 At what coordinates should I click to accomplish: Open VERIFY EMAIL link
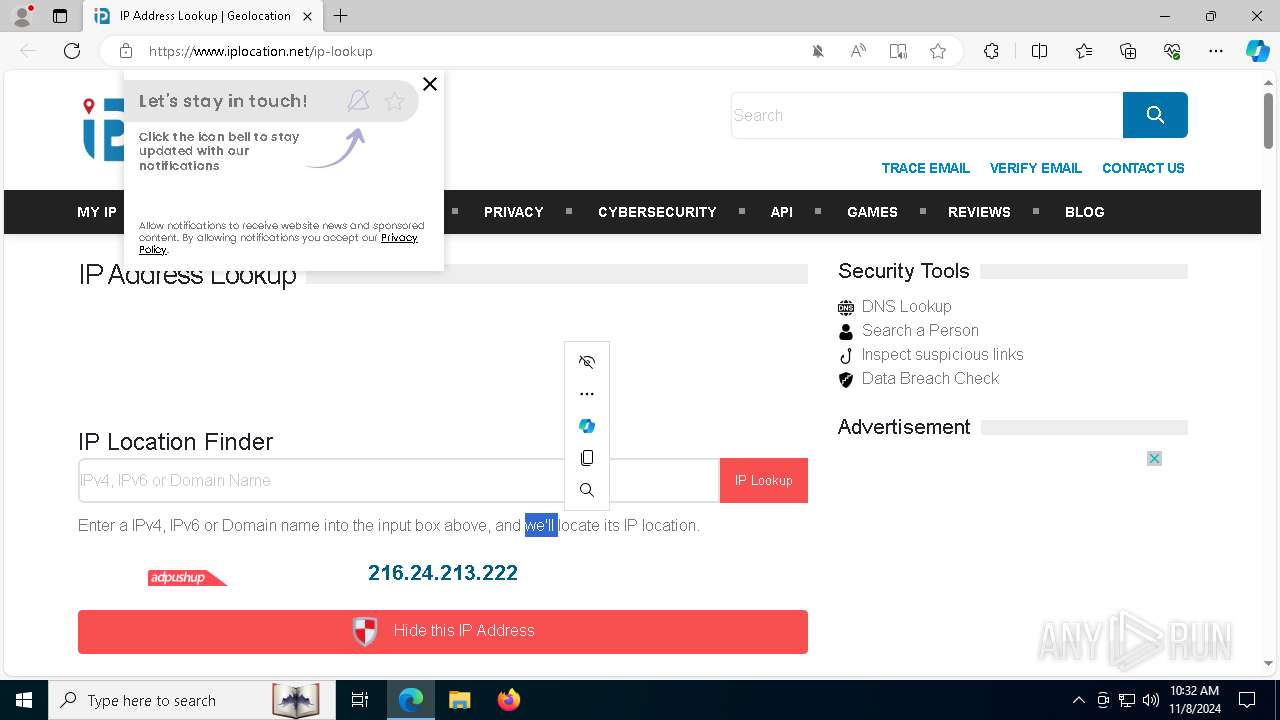(1036, 168)
